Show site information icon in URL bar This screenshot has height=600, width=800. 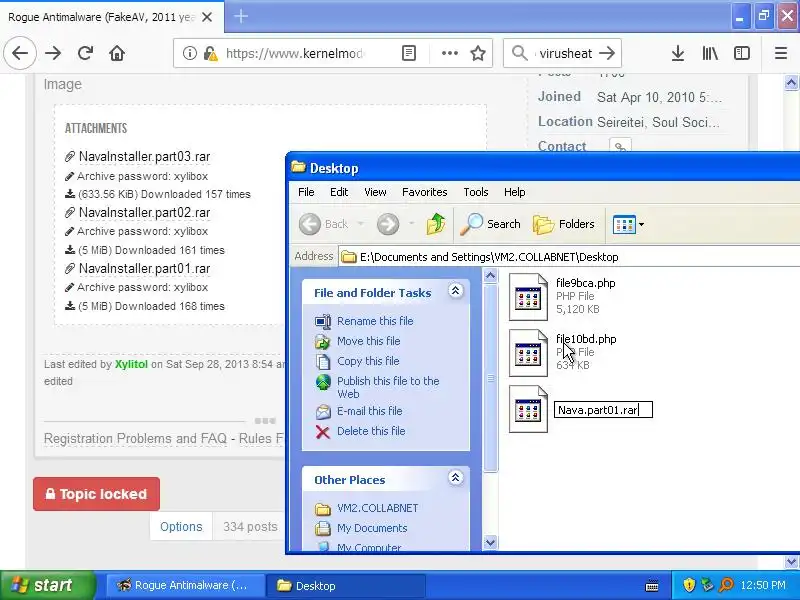(189, 53)
